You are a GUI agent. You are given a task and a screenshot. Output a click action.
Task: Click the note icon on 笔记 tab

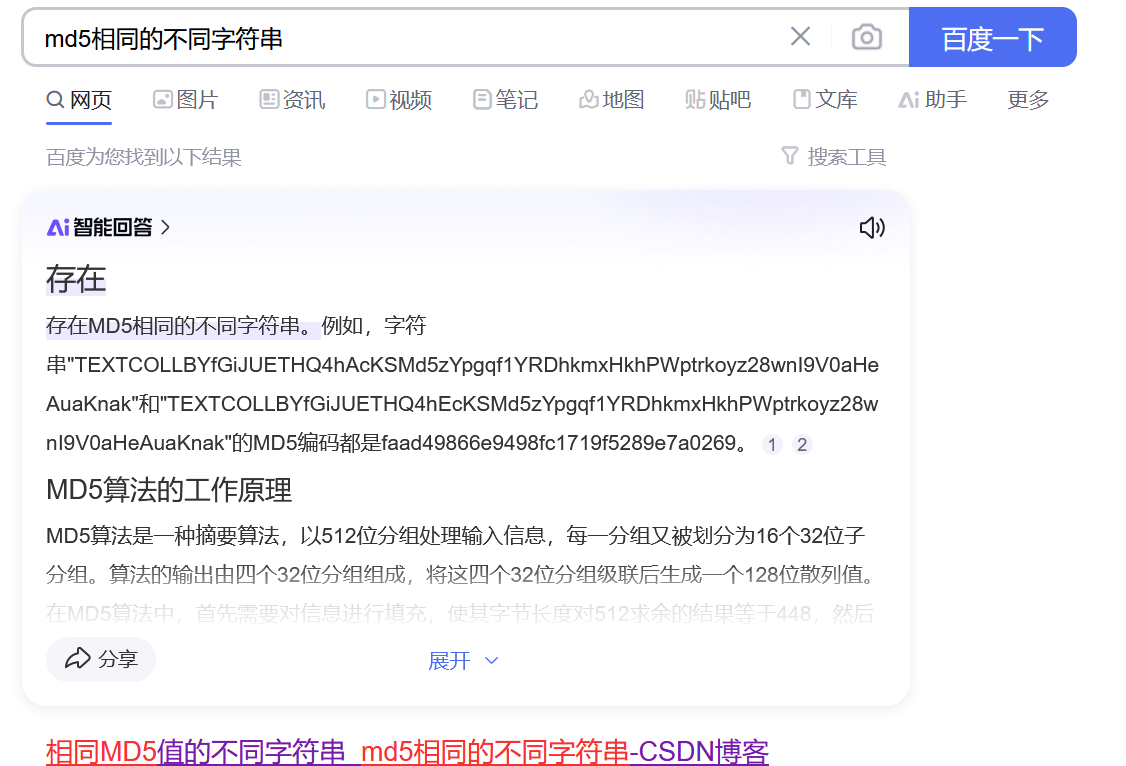coord(482,100)
